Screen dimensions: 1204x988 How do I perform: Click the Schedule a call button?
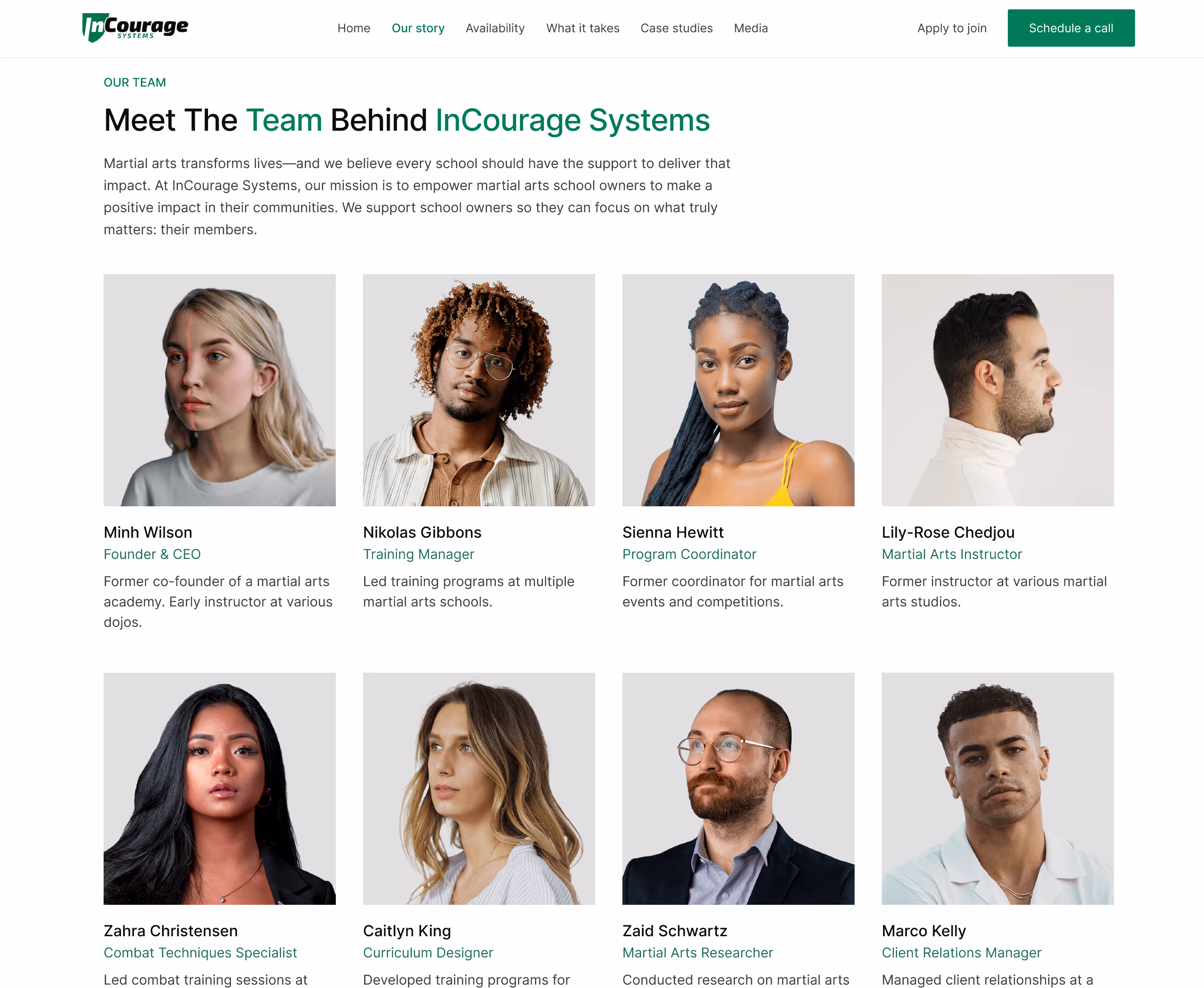pyautogui.click(x=1071, y=28)
